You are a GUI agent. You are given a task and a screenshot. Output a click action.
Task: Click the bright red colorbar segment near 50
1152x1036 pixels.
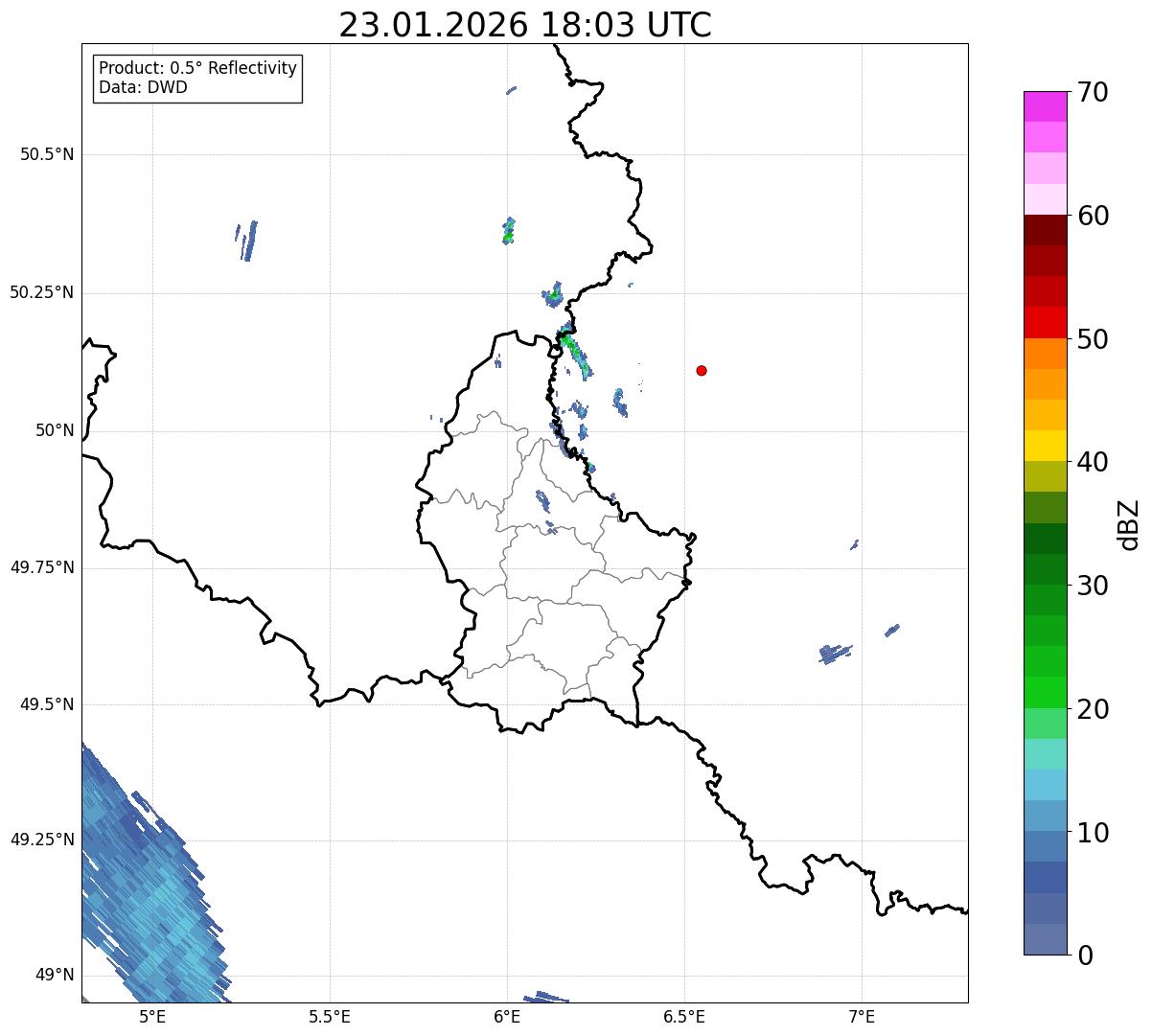point(1045,322)
